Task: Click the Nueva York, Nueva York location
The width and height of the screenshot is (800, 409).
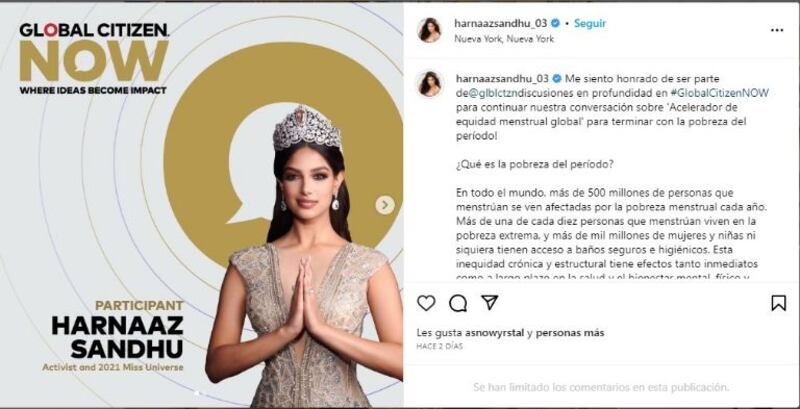Action: pos(504,39)
